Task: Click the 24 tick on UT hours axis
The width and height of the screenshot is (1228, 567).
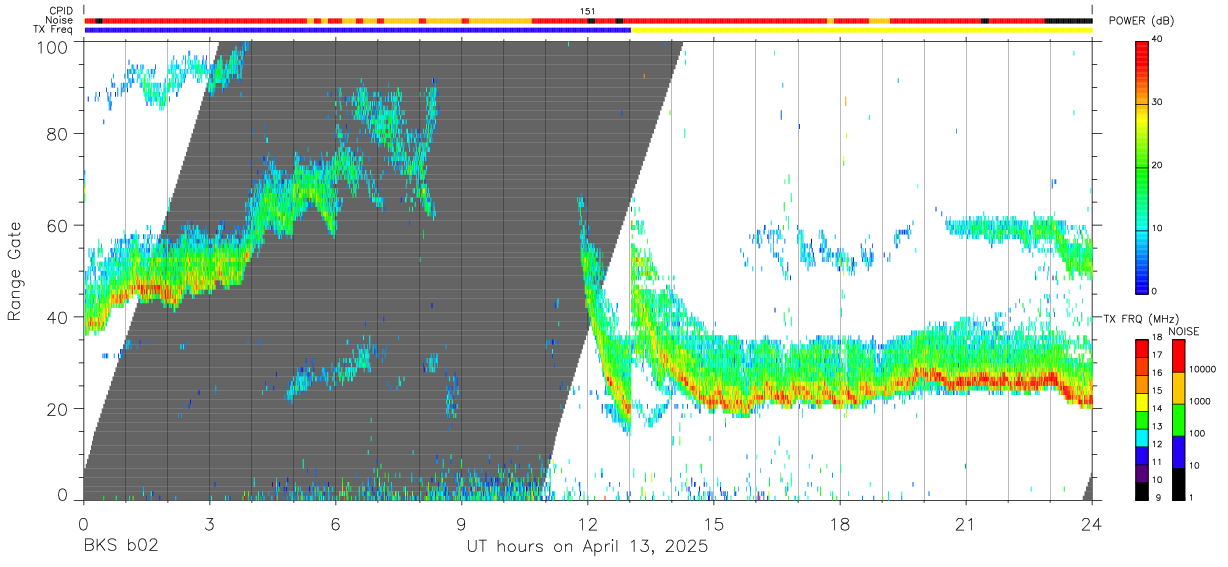Action: (1092, 525)
